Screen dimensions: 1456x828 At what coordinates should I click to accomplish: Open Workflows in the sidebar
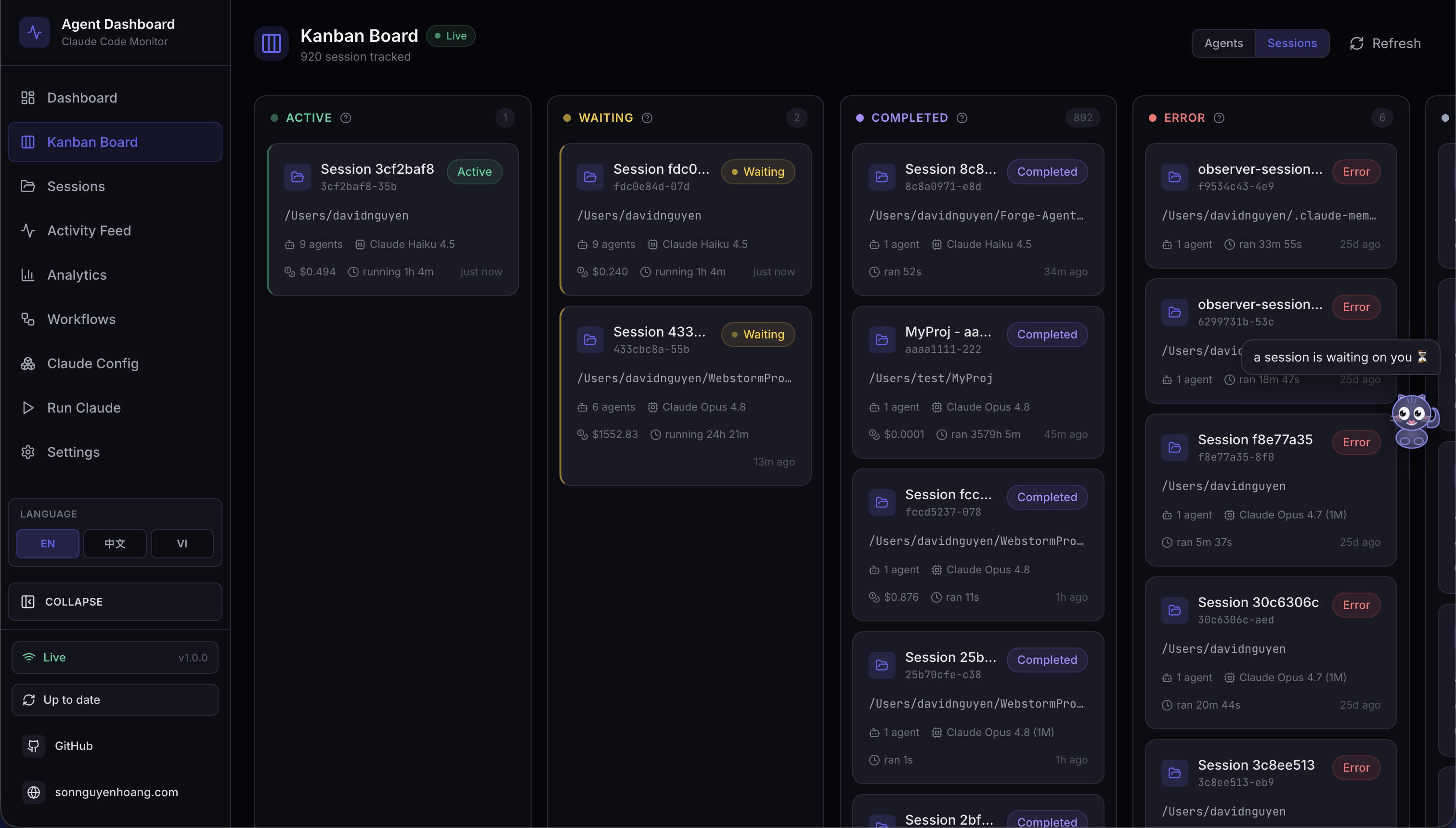(115, 320)
